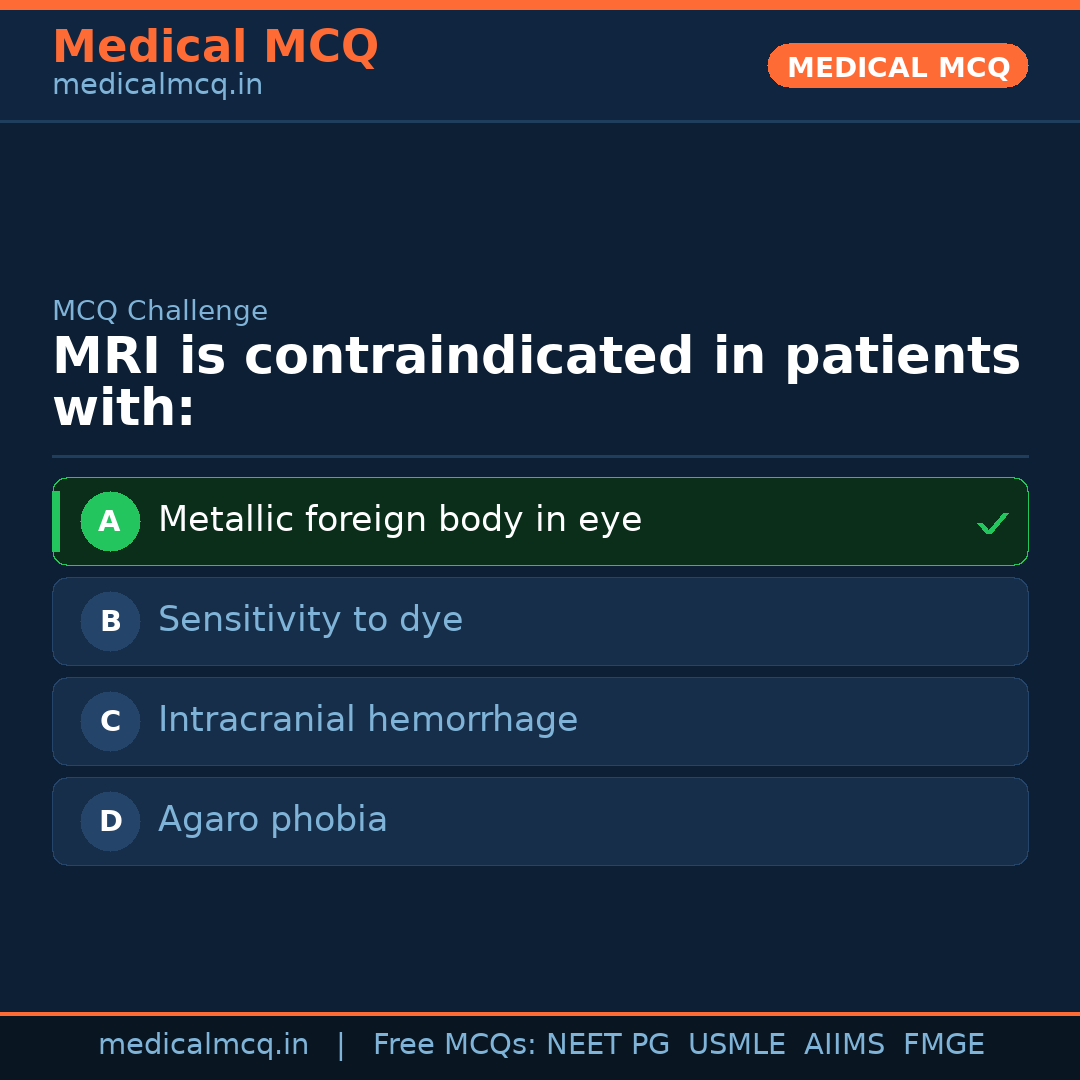The width and height of the screenshot is (1080, 1080).
Task: Select the 'Agaro phobia' option
Action: [273, 820]
